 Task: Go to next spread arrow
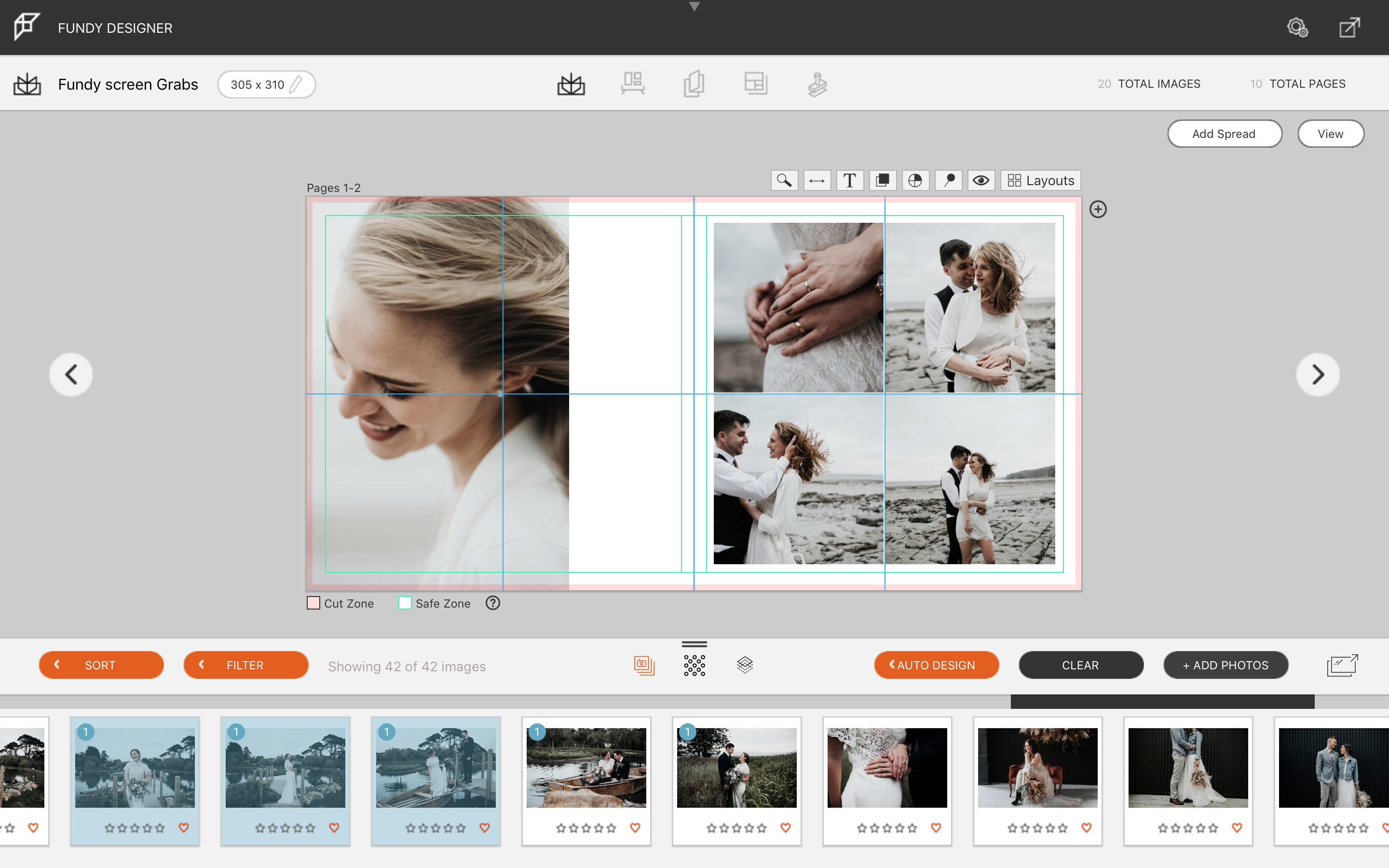coord(1318,374)
